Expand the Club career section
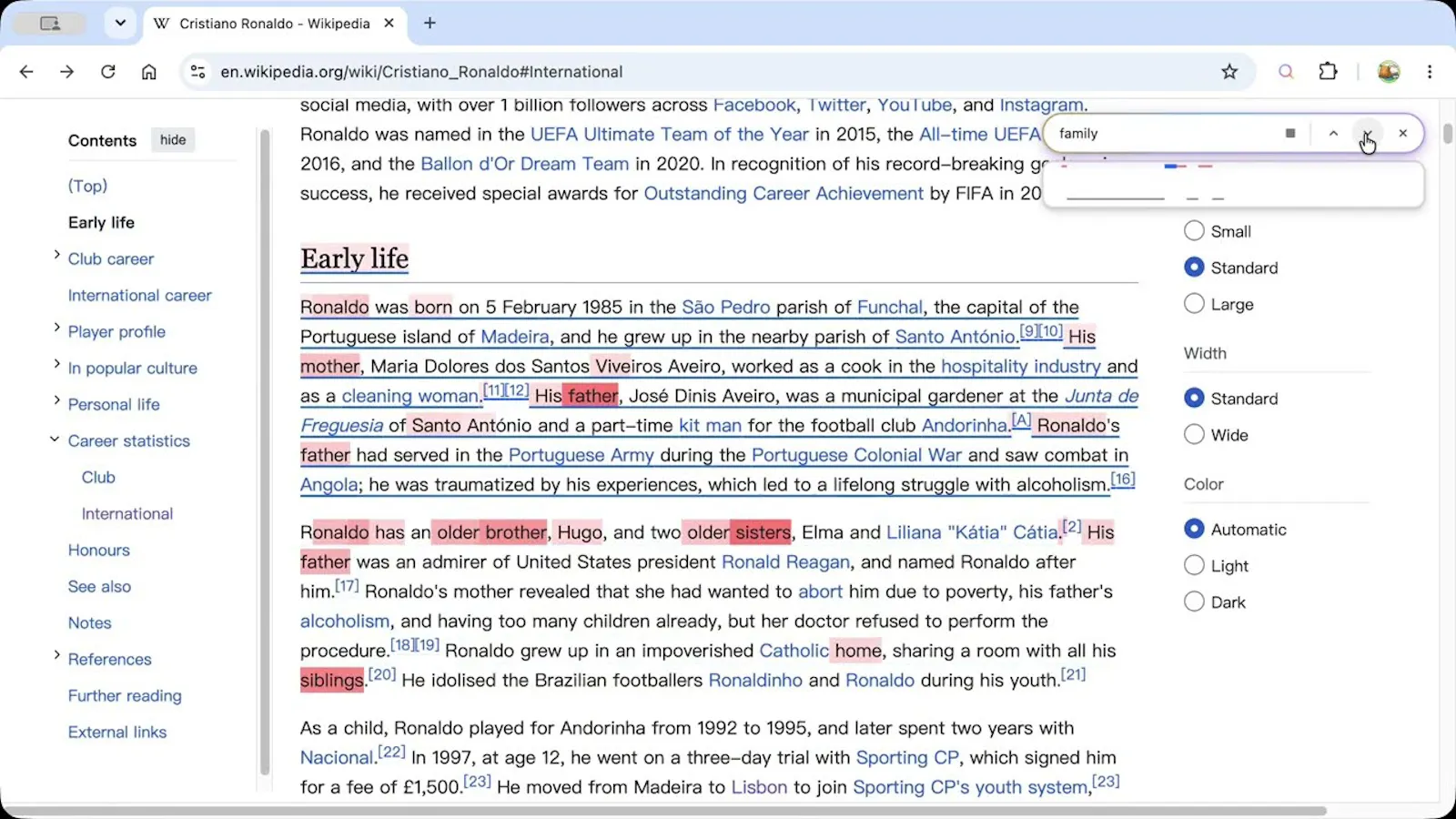 tap(56, 255)
